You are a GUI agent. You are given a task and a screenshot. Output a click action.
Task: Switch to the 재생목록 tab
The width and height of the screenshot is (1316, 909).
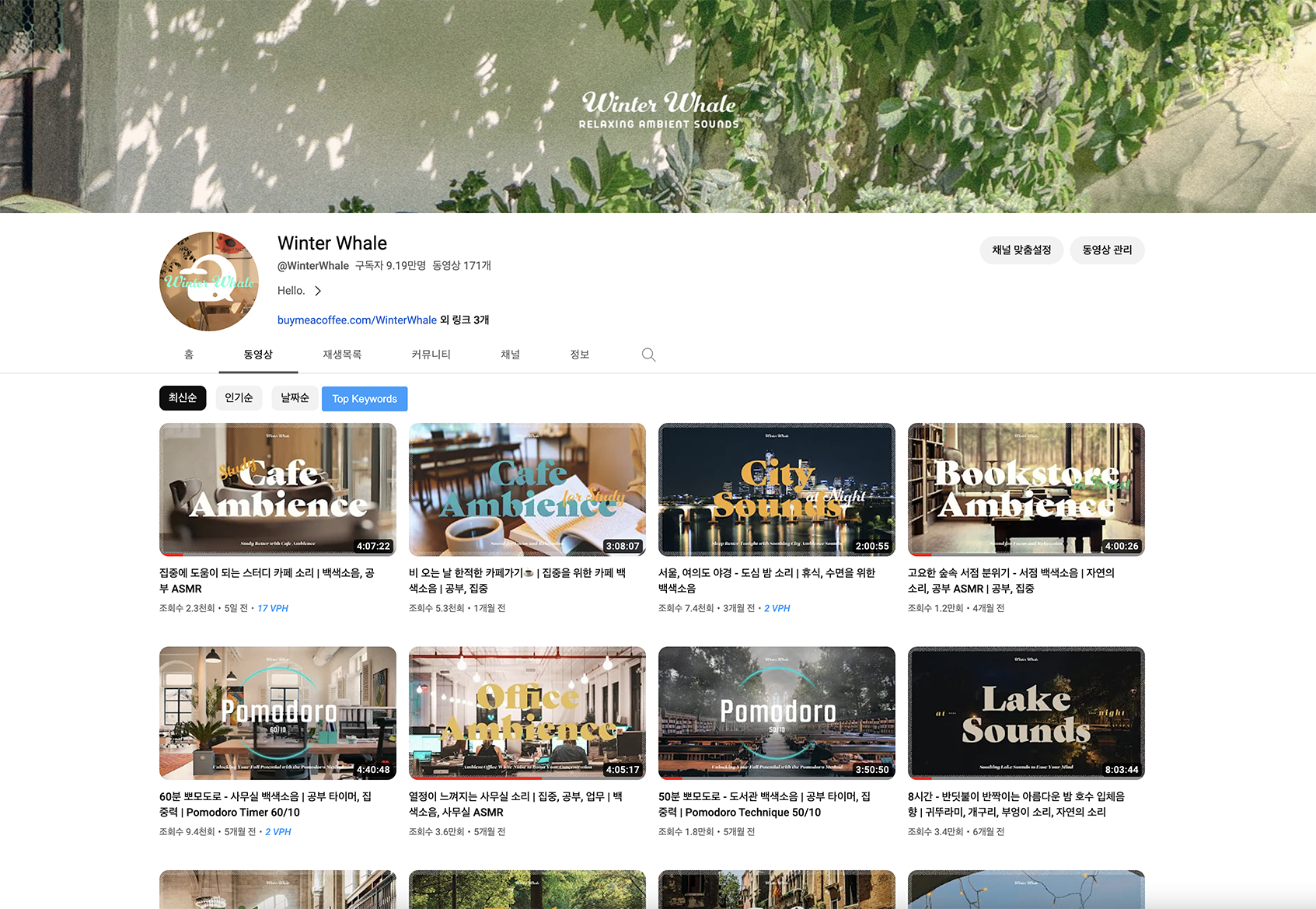pyautogui.click(x=342, y=355)
